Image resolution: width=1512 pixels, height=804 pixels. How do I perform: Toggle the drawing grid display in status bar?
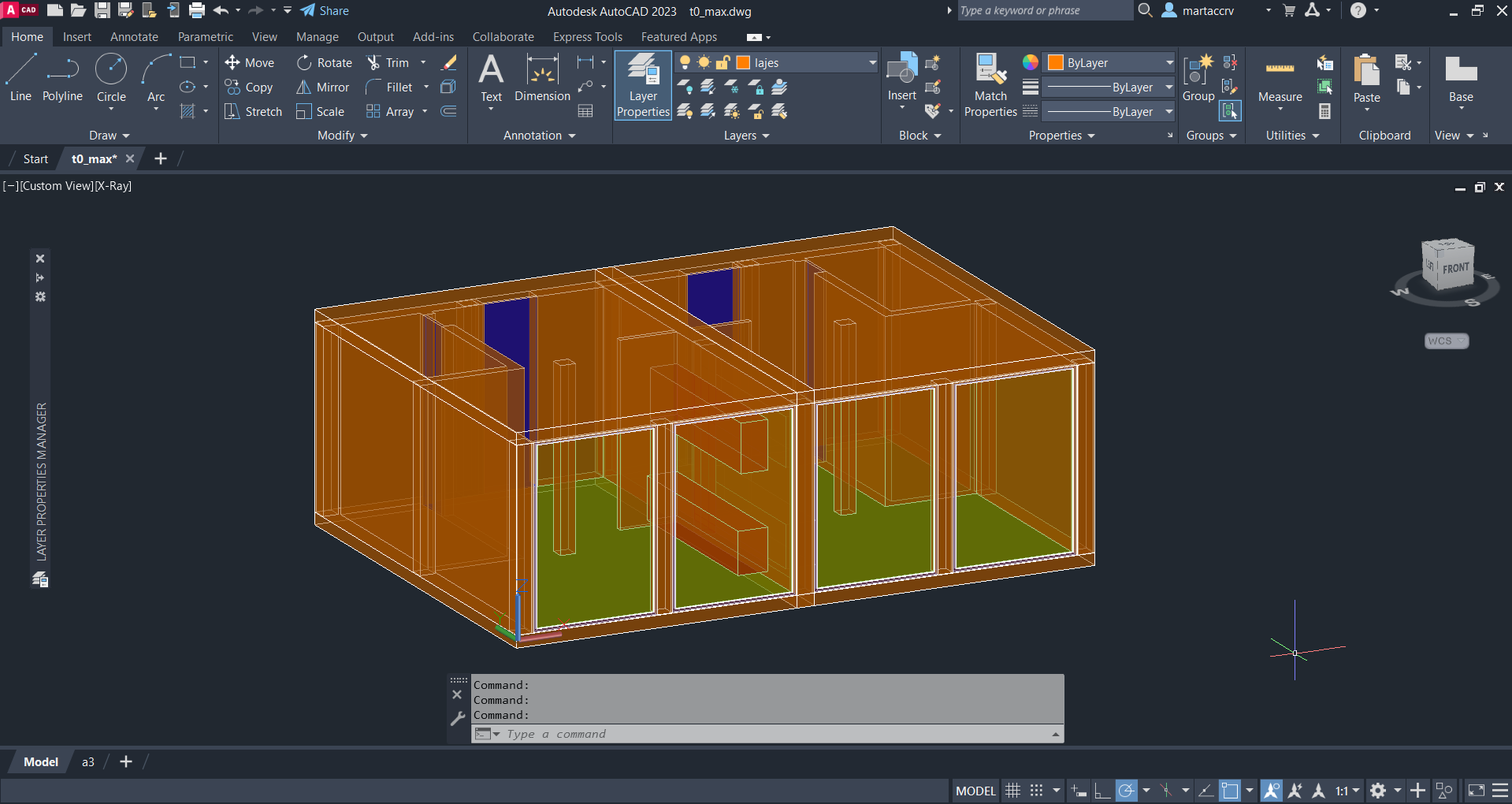[x=1013, y=791]
